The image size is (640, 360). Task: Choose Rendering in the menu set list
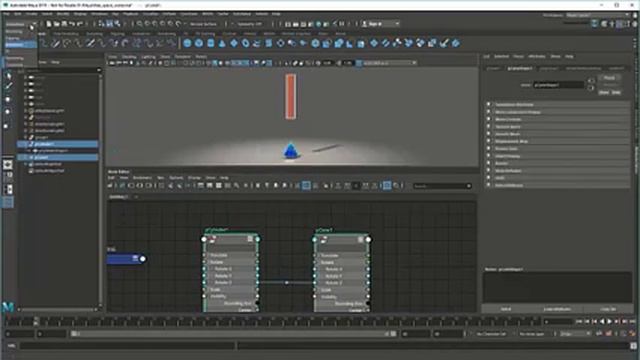(x=15, y=58)
